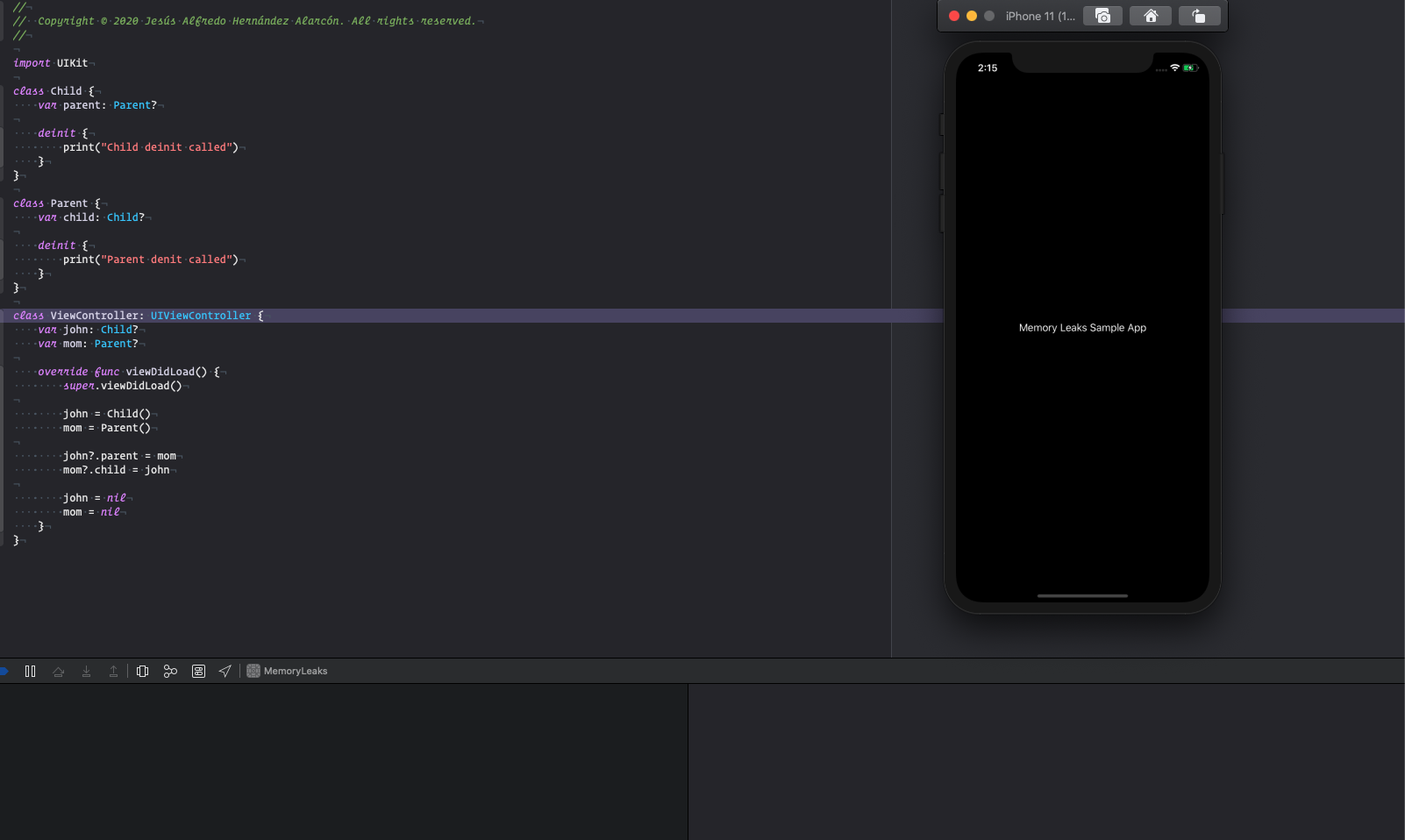Click the Home button in Simulator toolbar
This screenshot has width=1405, height=840.
(1151, 16)
